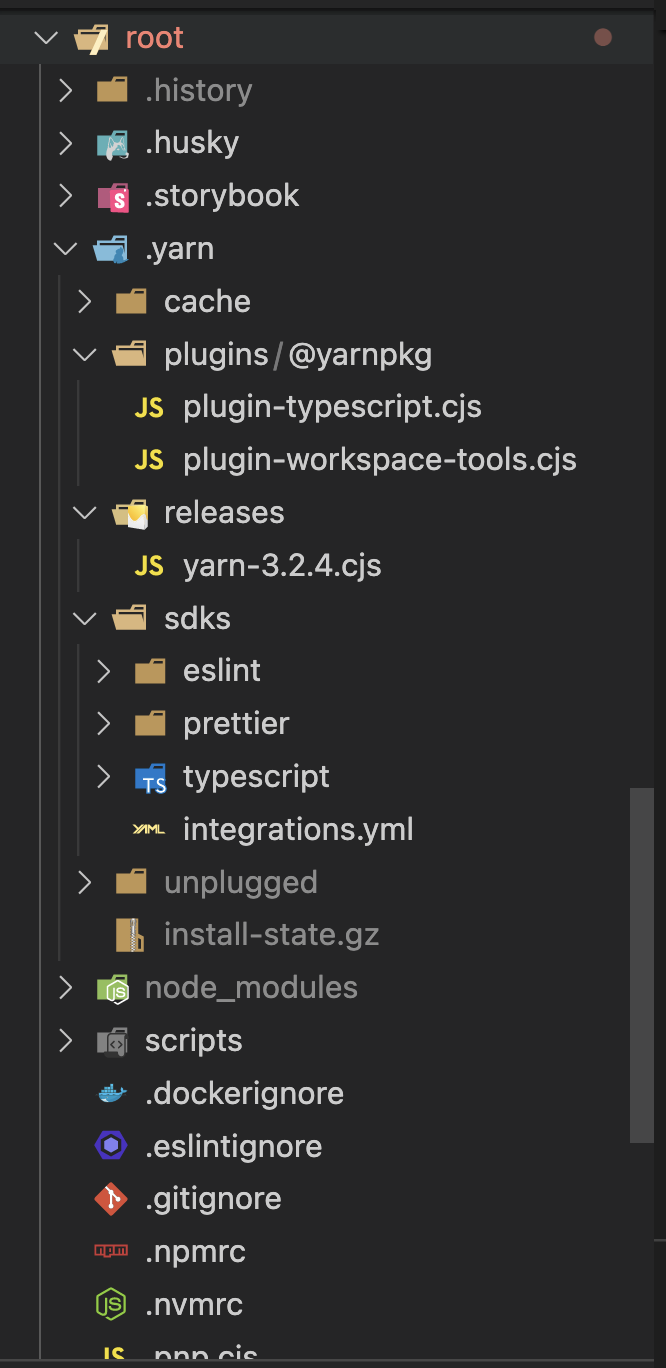Collapse the .yarn folder
This screenshot has height=1368, width=666.
click(x=64, y=248)
